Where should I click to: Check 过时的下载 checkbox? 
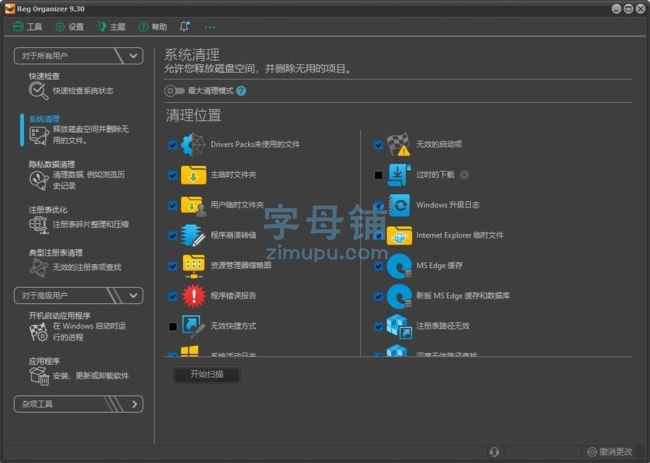pyautogui.click(x=378, y=175)
